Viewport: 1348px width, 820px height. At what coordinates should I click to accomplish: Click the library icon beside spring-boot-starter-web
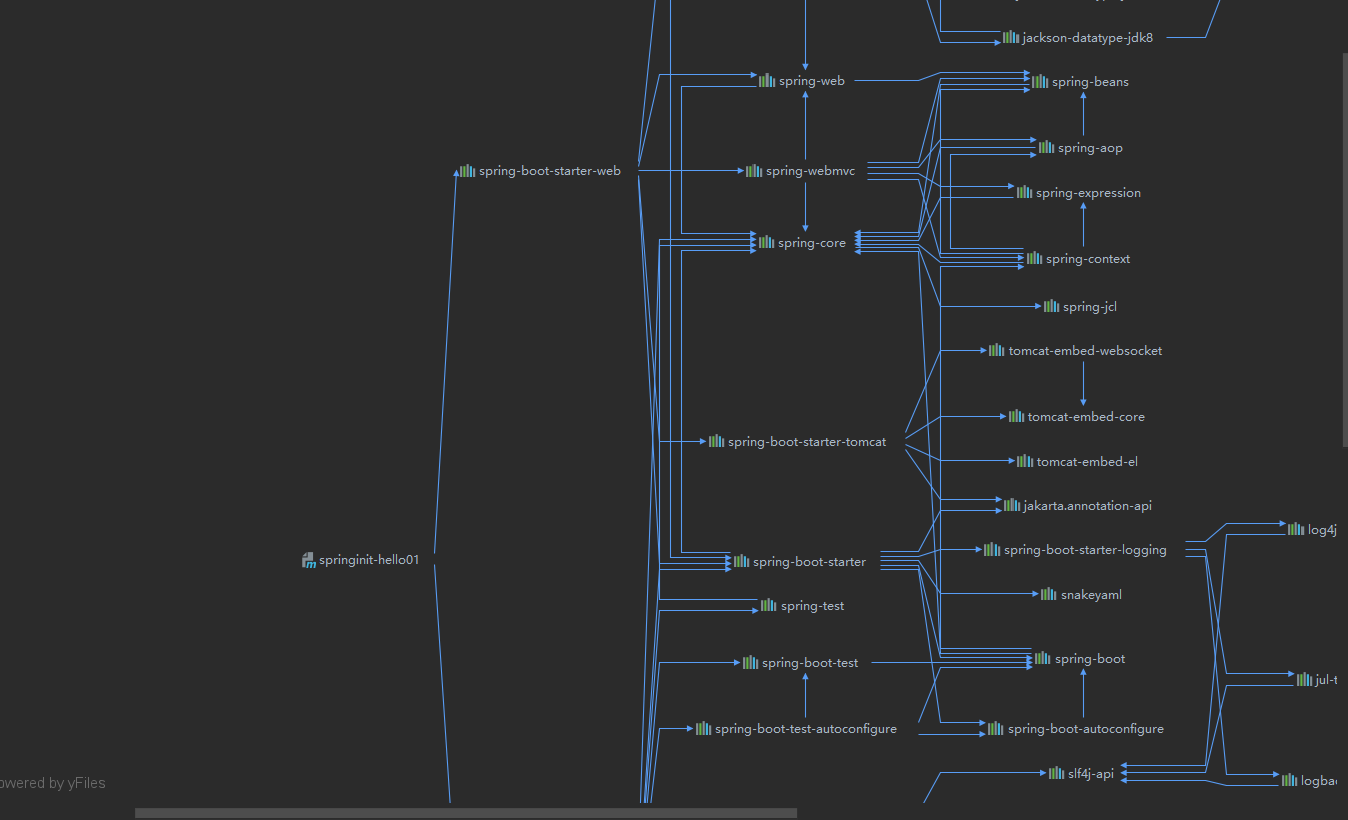click(x=467, y=171)
